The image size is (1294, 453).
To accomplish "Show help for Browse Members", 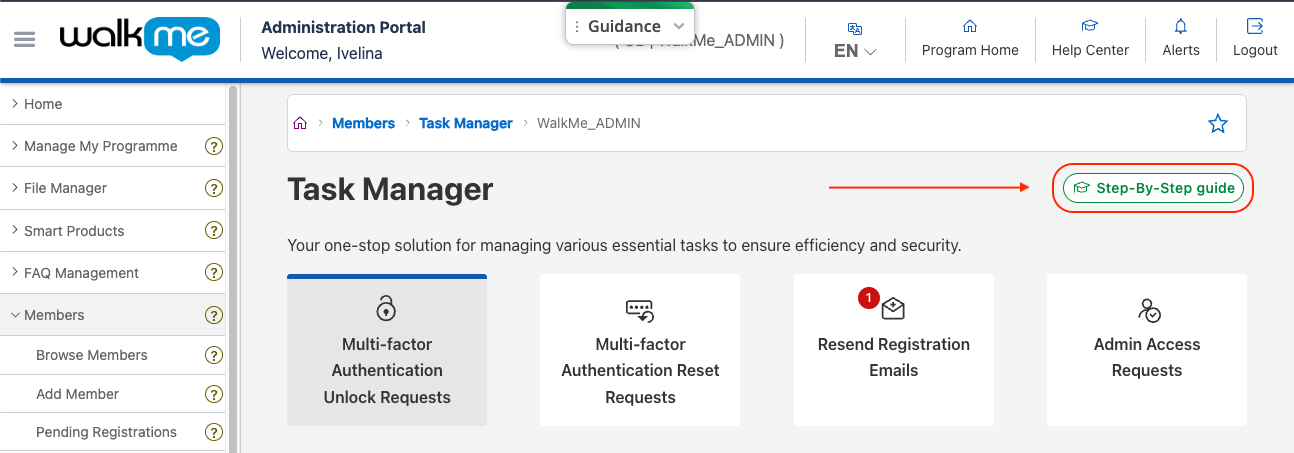I will click(213, 355).
